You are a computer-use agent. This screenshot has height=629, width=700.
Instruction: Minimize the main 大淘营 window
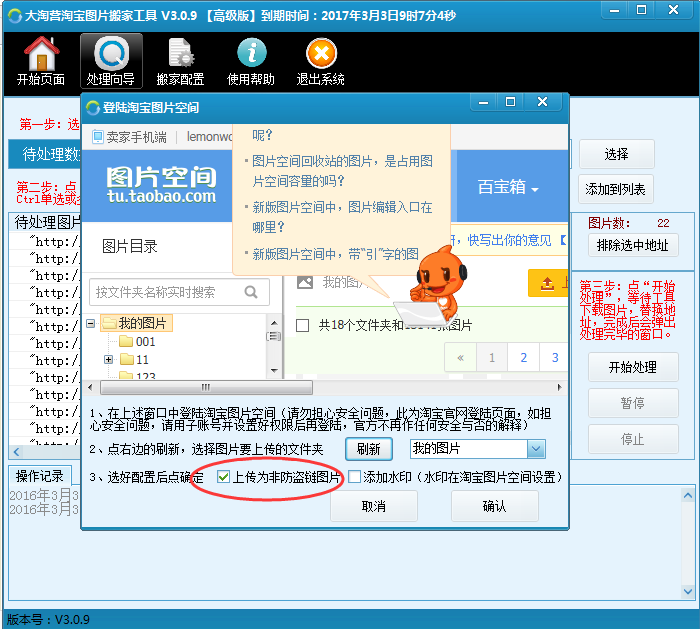tap(614, 10)
